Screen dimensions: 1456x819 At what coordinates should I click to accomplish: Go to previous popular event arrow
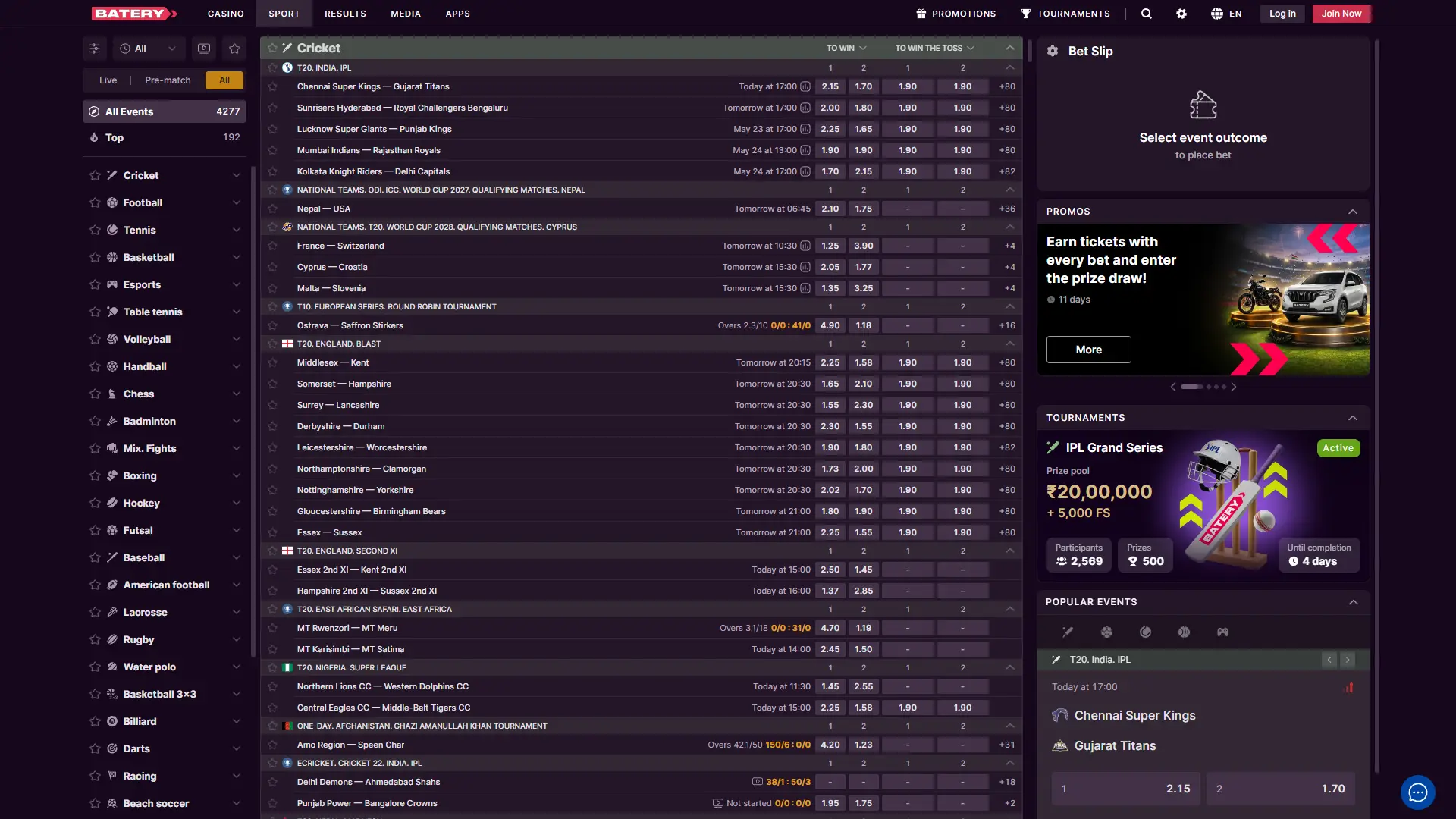(x=1329, y=660)
